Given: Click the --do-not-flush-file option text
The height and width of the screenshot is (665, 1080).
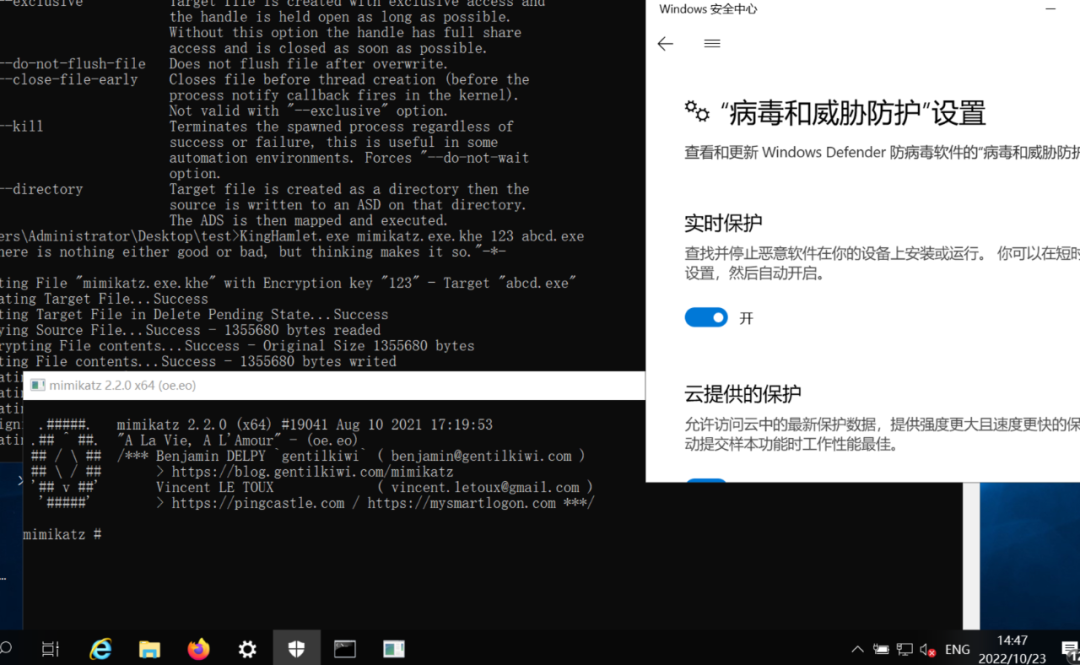Looking at the screenshot, I should tap(73, 64).
